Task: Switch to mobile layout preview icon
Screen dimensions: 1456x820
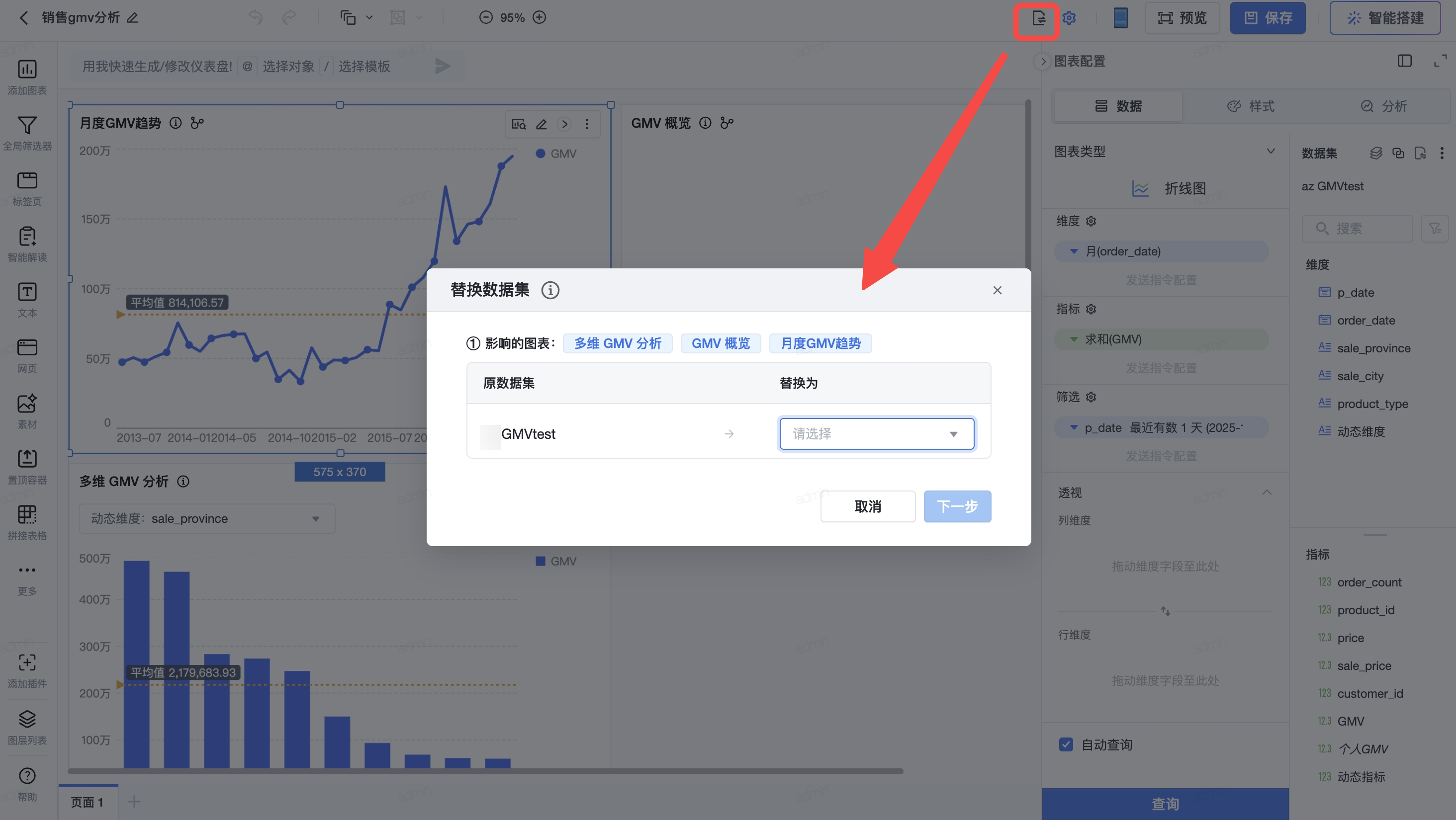Action: 1120,18
